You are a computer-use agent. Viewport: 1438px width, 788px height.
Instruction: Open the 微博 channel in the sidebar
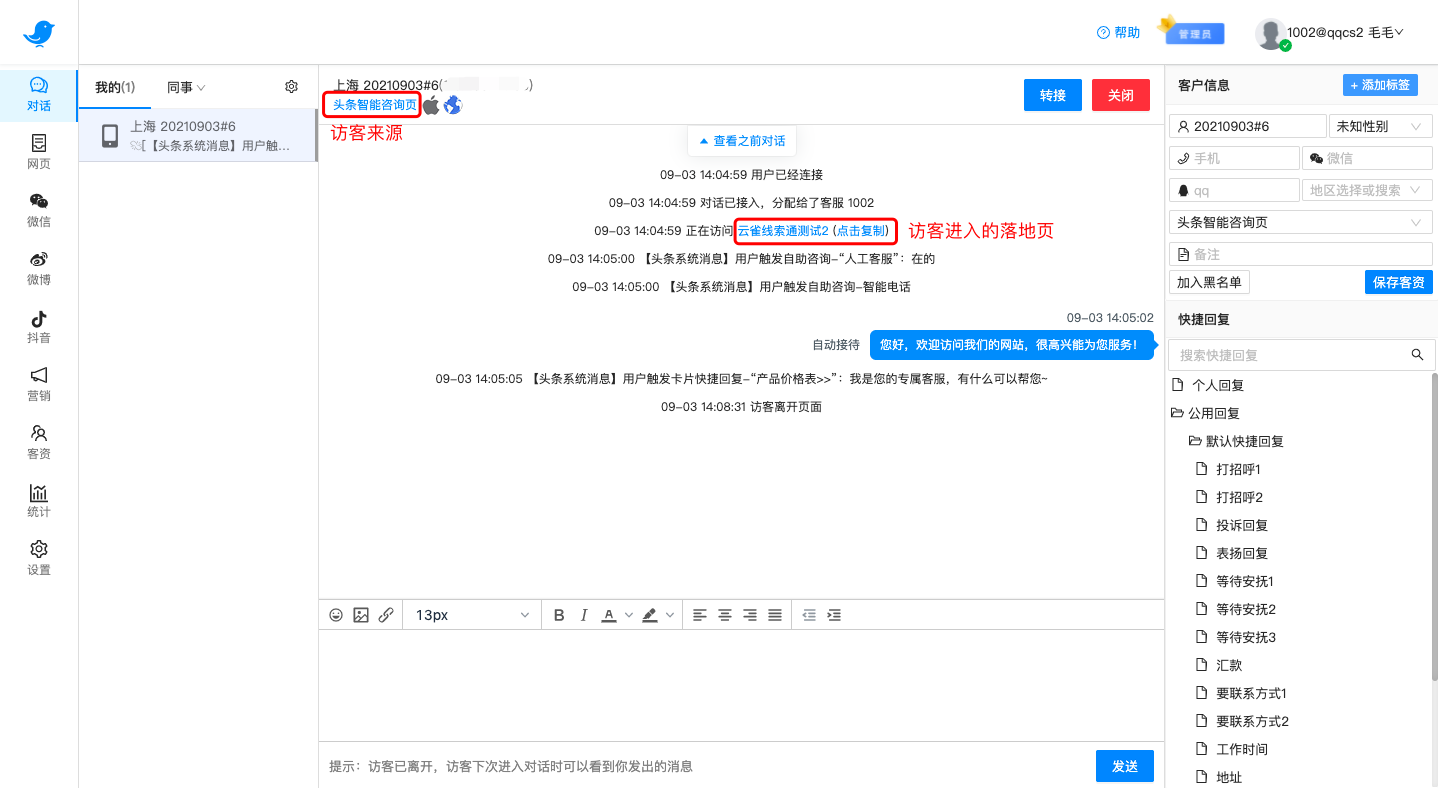38,268
